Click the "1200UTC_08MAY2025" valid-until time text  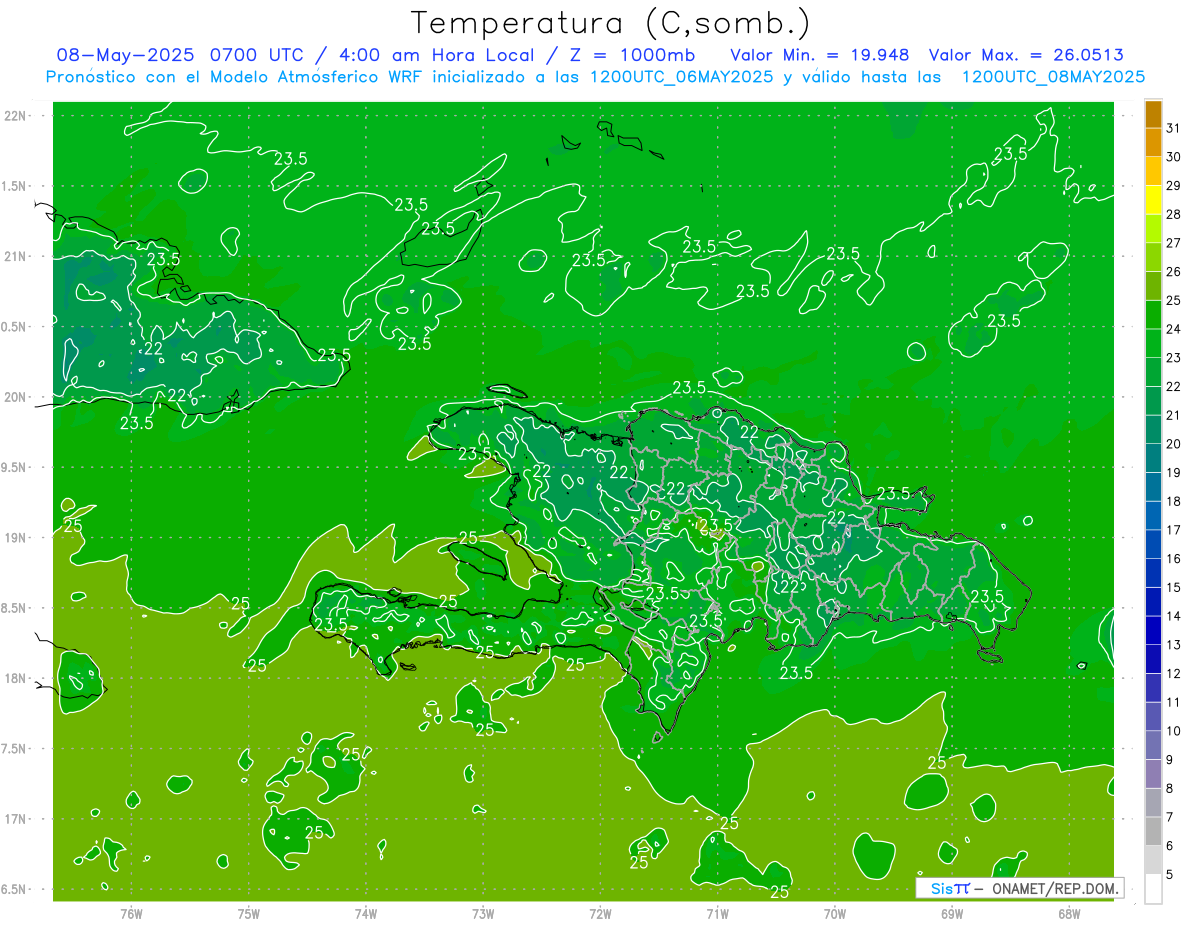point(1053,77)
